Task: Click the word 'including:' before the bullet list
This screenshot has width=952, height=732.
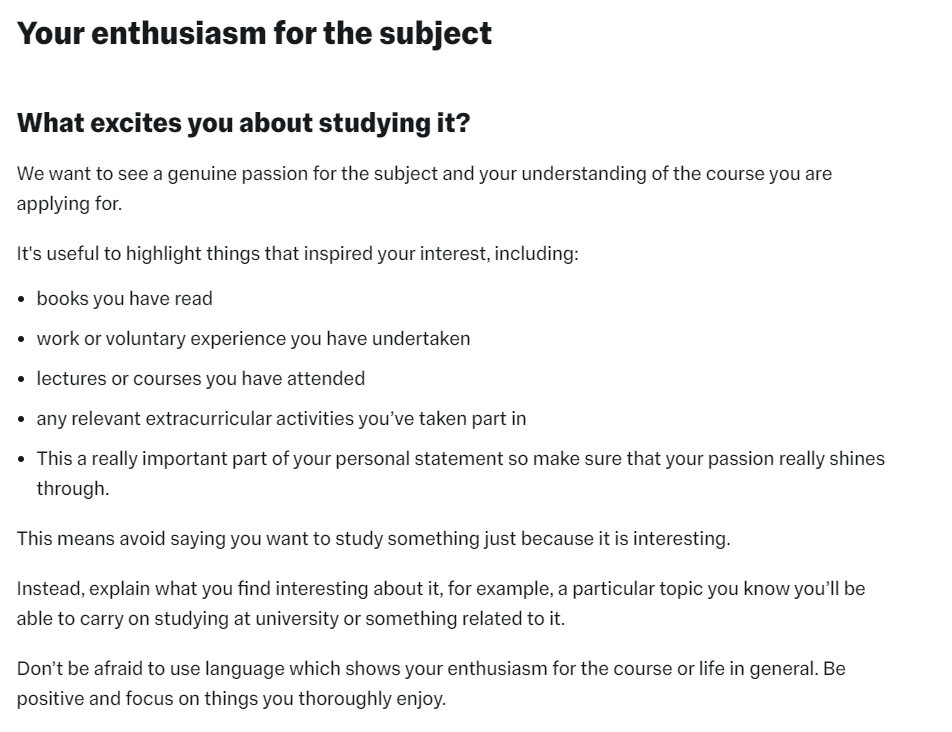Action: click(537, 253)
